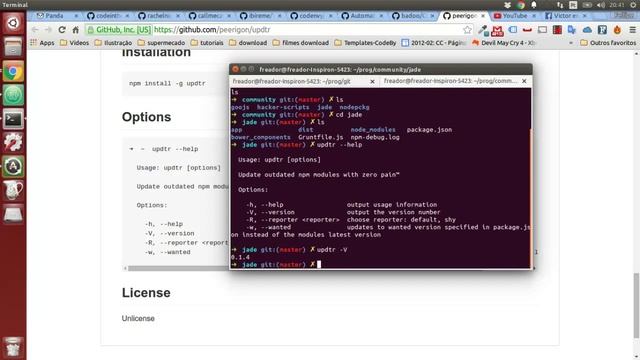Click the Options heading on the page
The width and height of the screenshot is (640, 360).
[146, 117]
